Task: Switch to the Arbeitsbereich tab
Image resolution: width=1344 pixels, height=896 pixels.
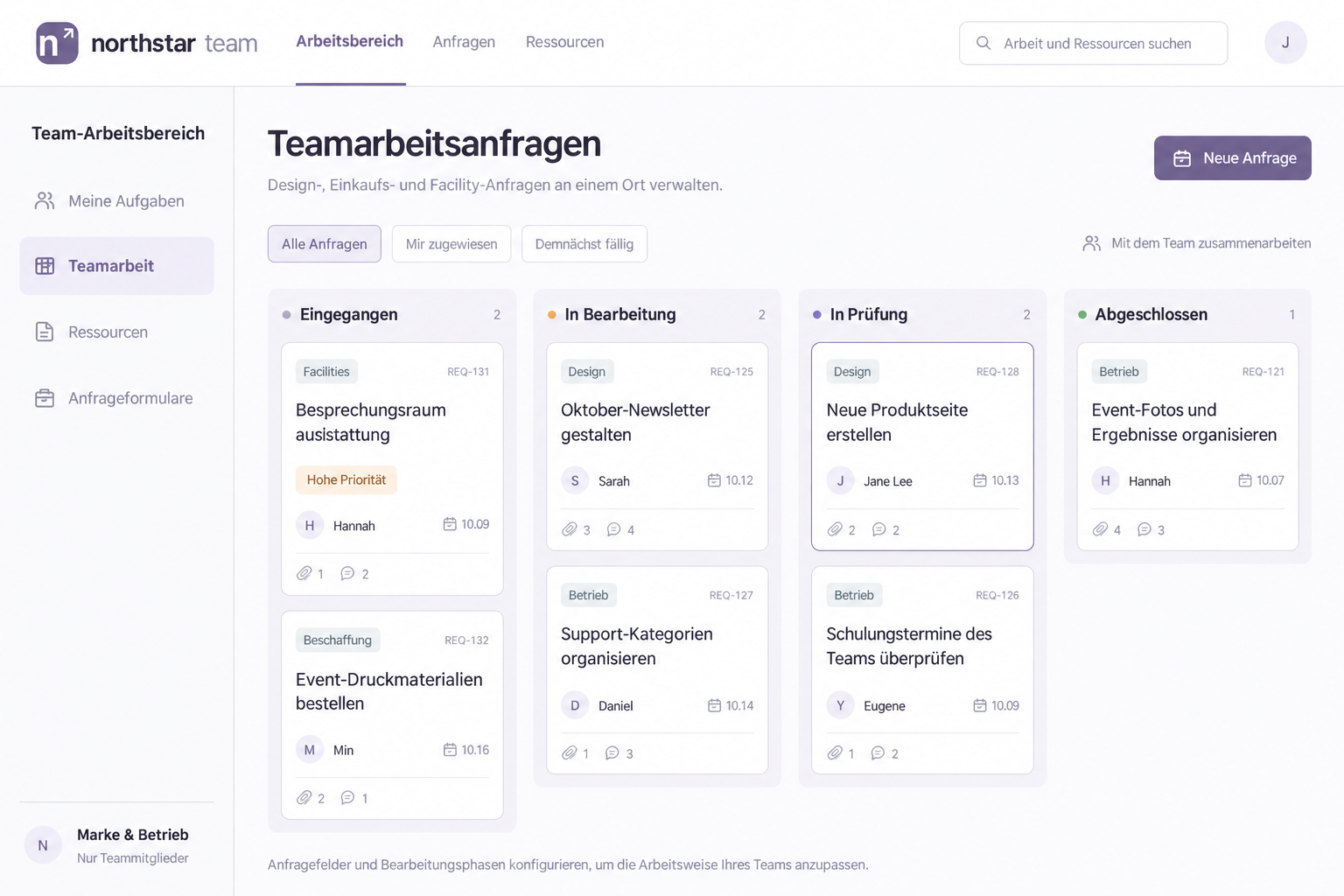Action: 350,42
